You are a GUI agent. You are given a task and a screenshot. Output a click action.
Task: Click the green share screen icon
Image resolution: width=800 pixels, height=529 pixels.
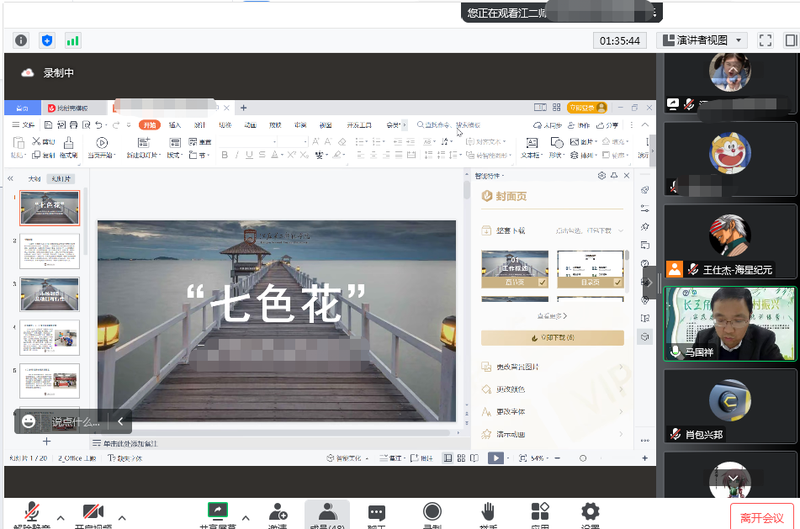[x=217, y=511]
